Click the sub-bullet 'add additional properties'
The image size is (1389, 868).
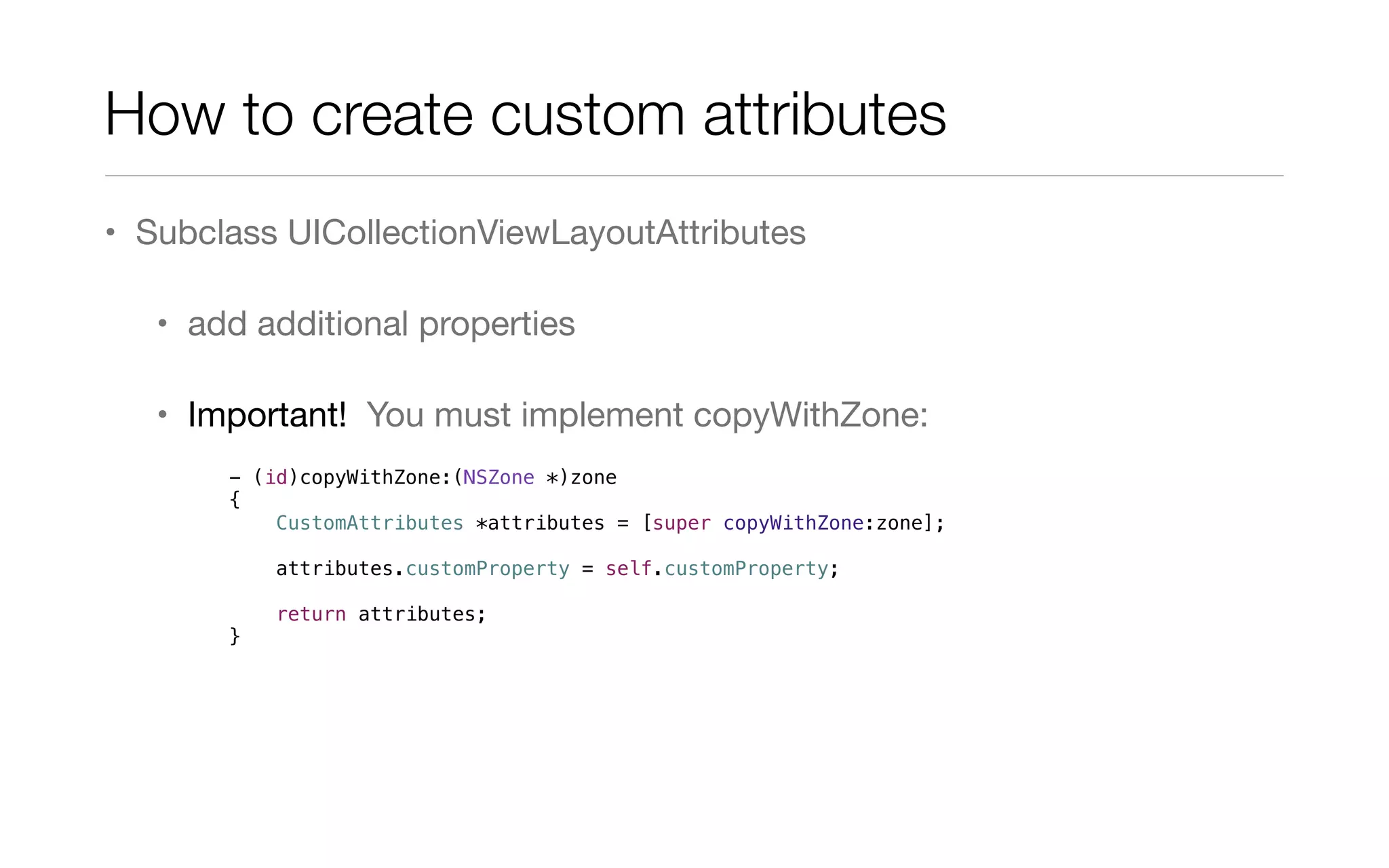click(x=381, y=324)
